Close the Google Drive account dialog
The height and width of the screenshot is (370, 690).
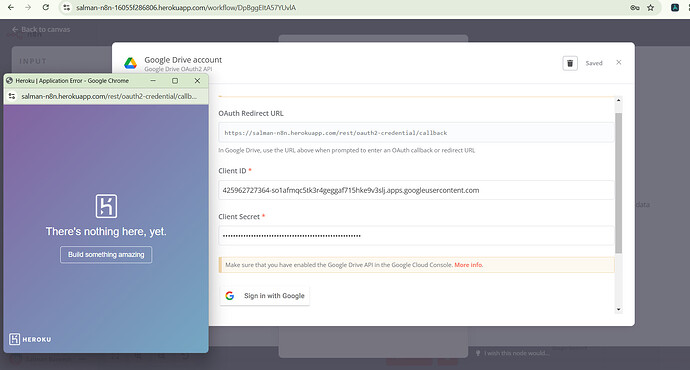point(619,62)
